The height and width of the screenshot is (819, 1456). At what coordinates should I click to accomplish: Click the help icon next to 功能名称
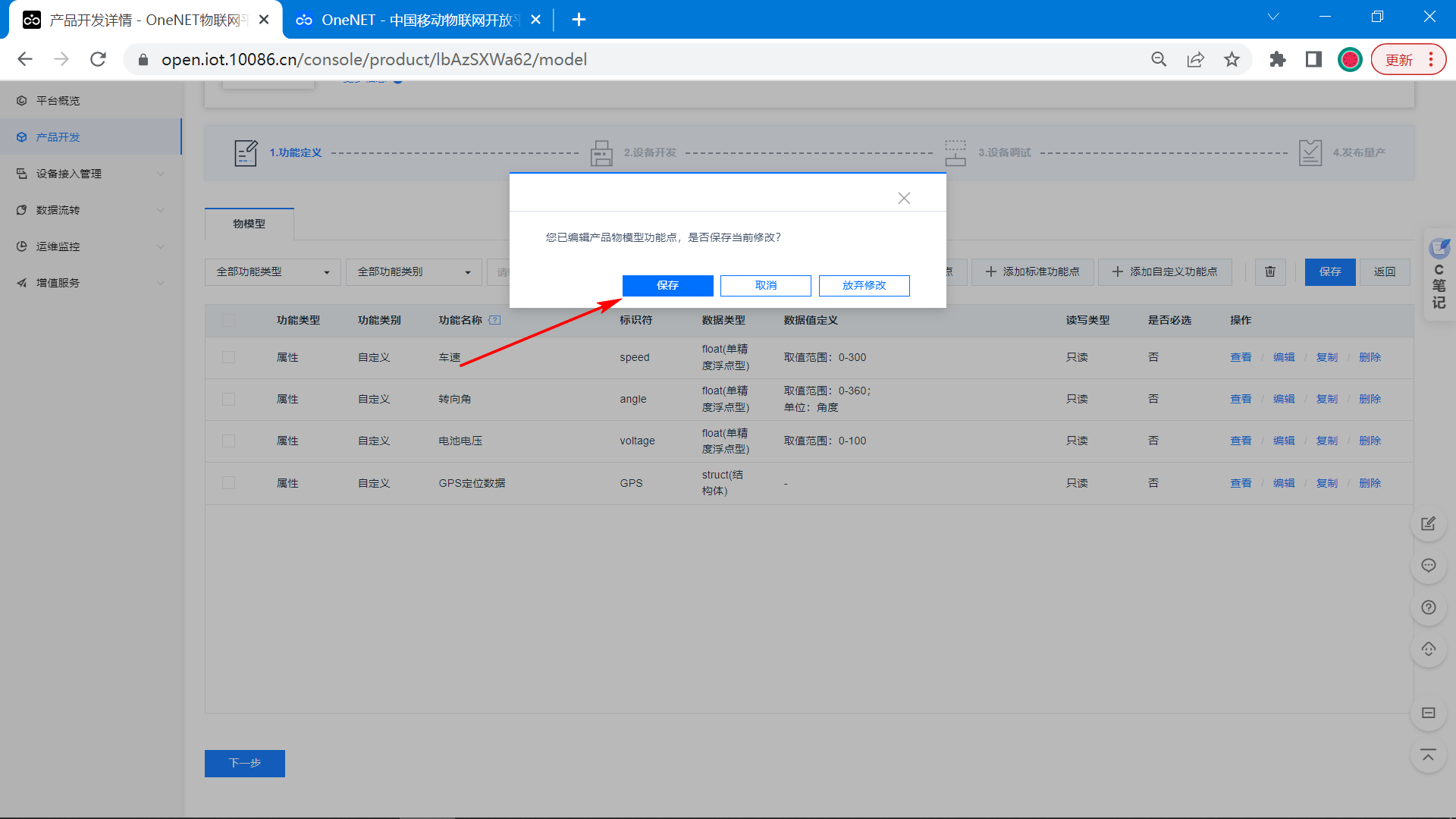click(x=495, y=320)
